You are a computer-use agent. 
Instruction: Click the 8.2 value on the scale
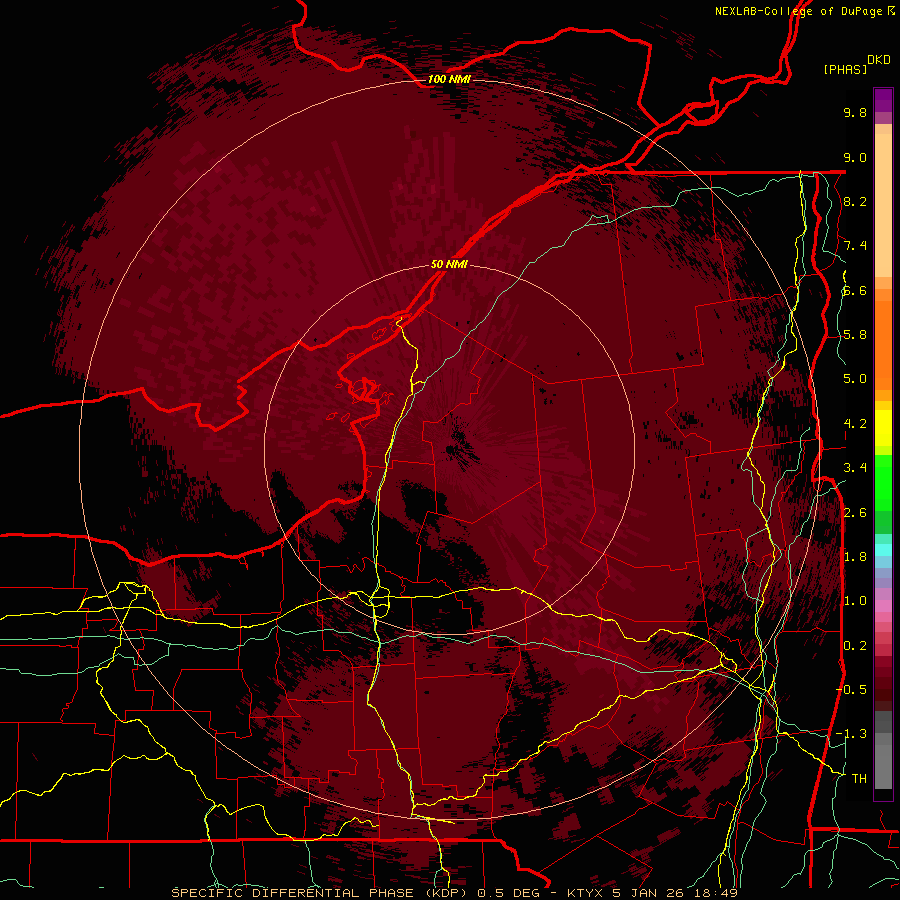pos(855,201)
